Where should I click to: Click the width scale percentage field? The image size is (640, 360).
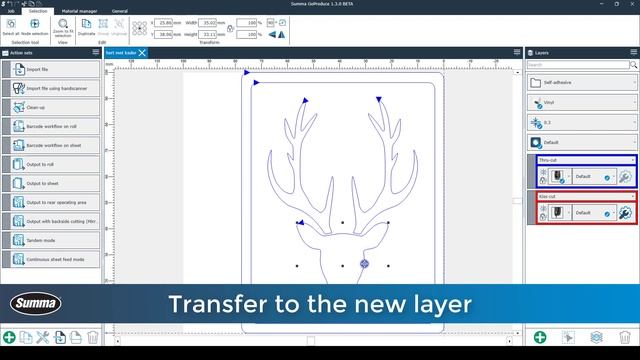point(247,23)
